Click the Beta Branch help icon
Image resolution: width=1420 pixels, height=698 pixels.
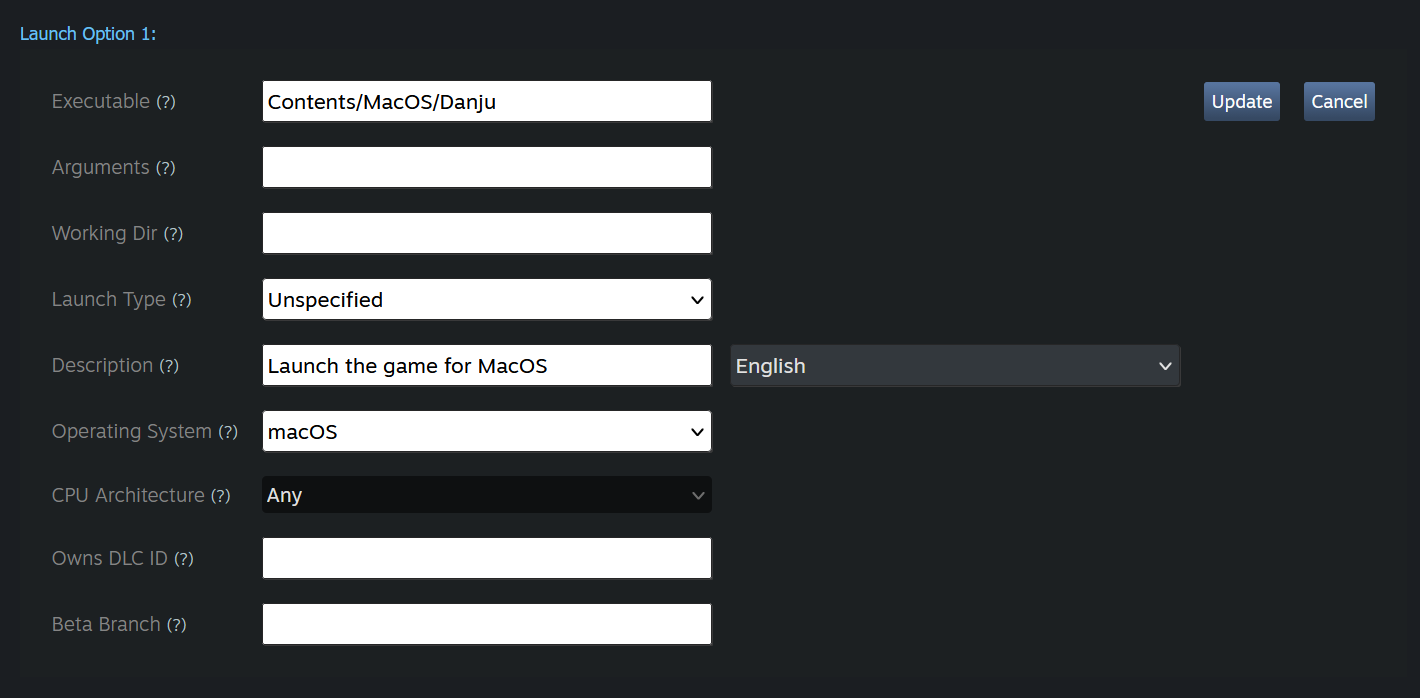(178, 625)
